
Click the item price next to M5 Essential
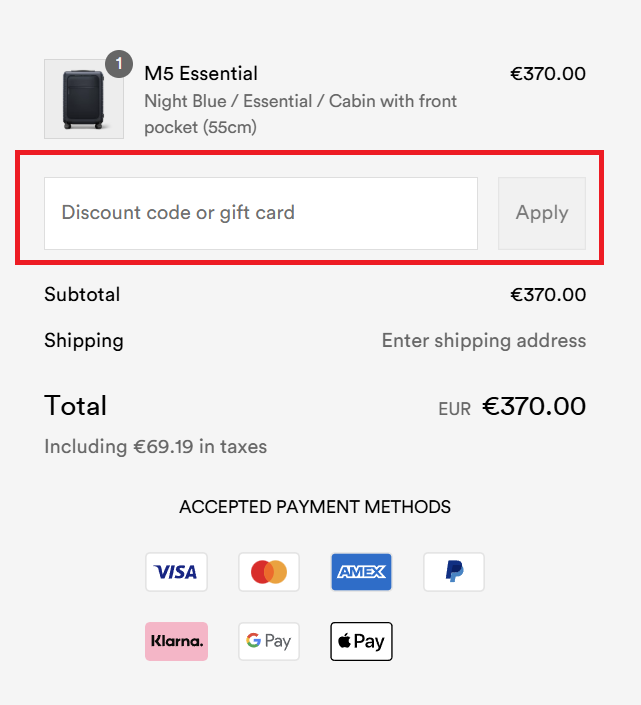pyautogui.click(x=548, y=74)
